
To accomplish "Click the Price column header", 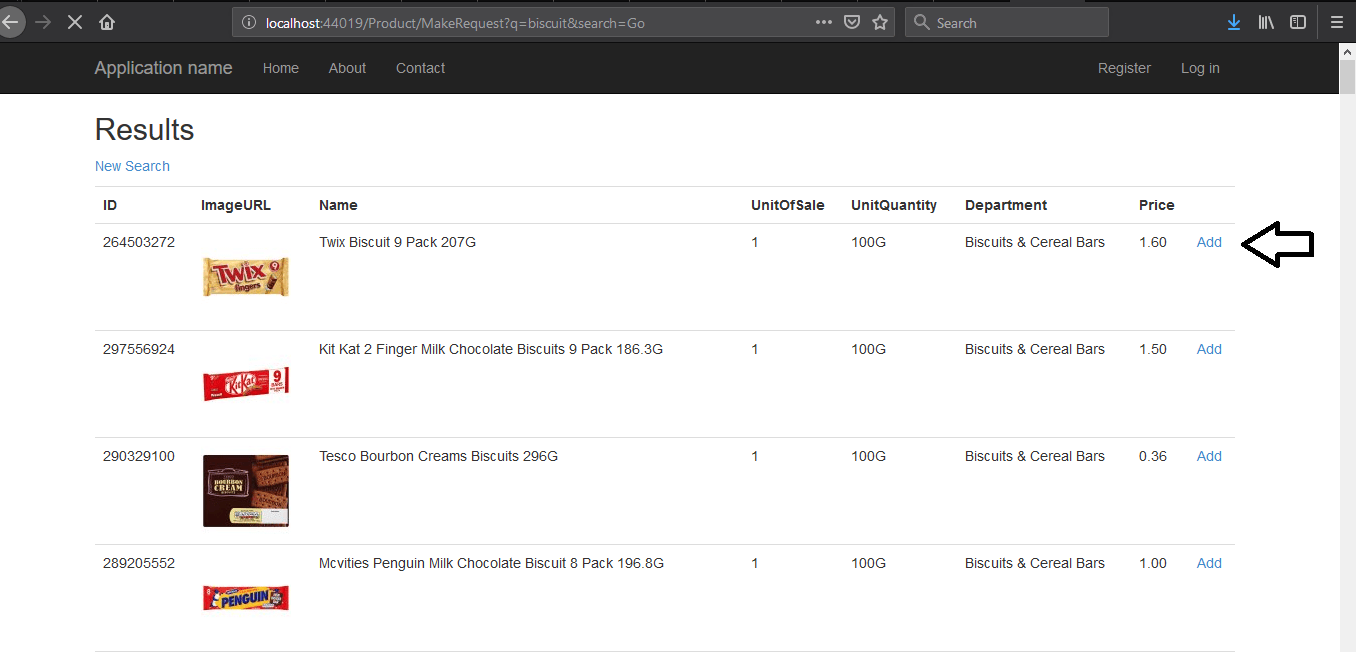I will coord(1157,205).
